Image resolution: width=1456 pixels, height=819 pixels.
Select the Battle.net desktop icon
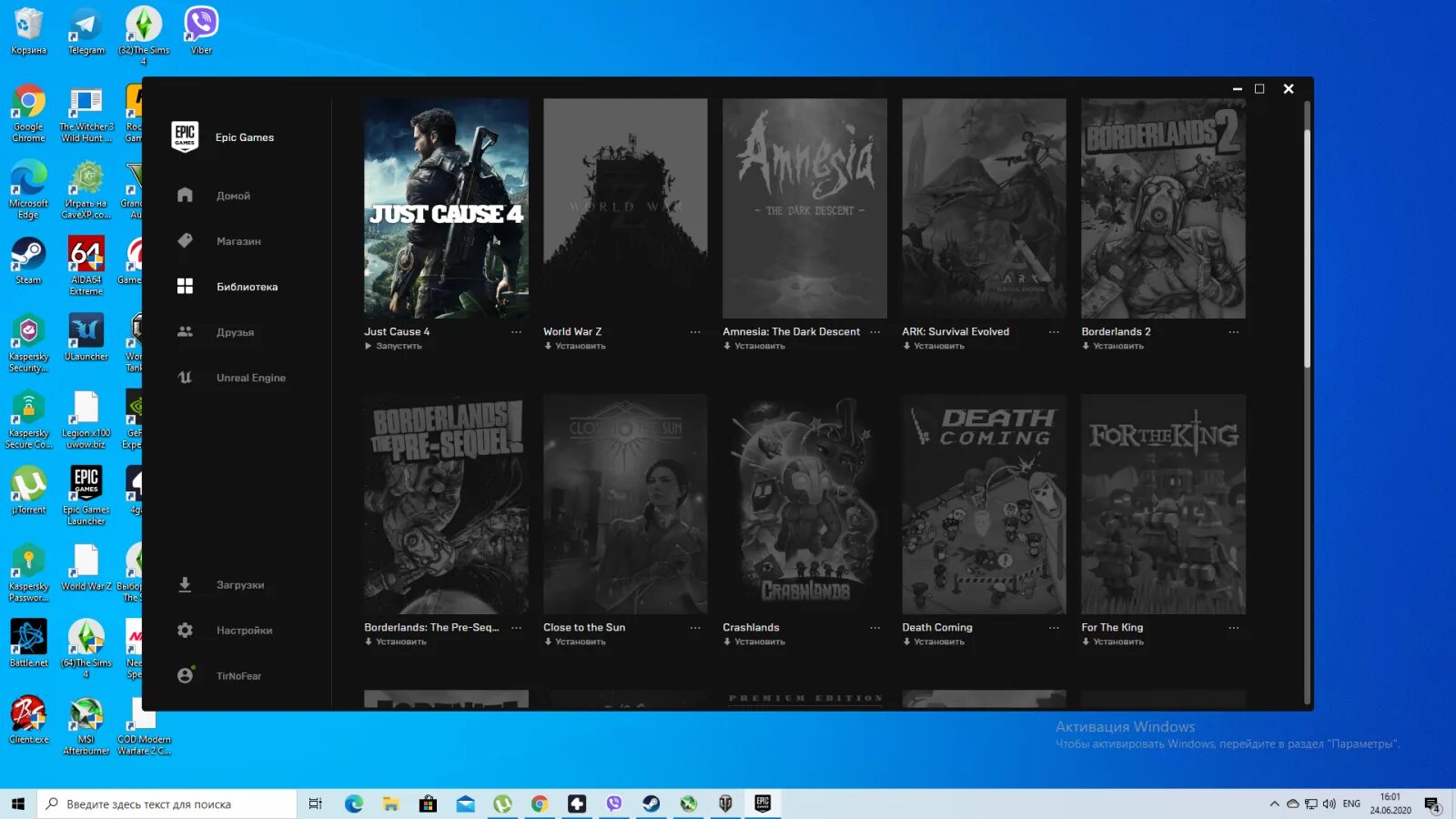[28, 644]
